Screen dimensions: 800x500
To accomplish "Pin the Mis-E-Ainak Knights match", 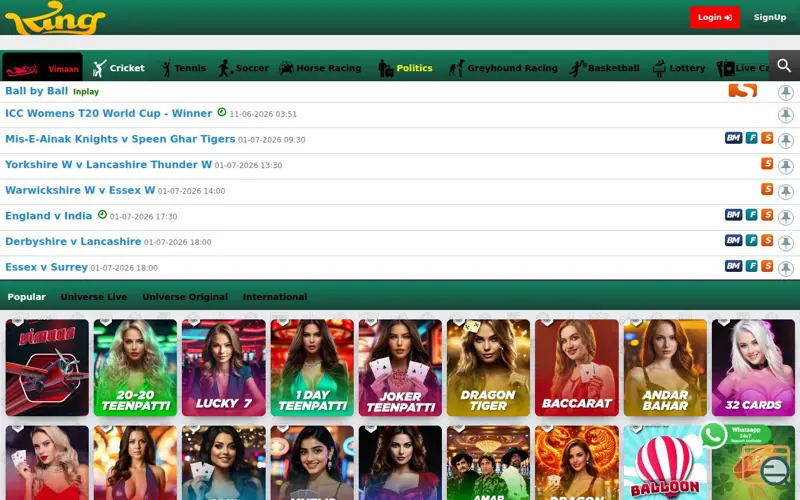I will (786, 140).
